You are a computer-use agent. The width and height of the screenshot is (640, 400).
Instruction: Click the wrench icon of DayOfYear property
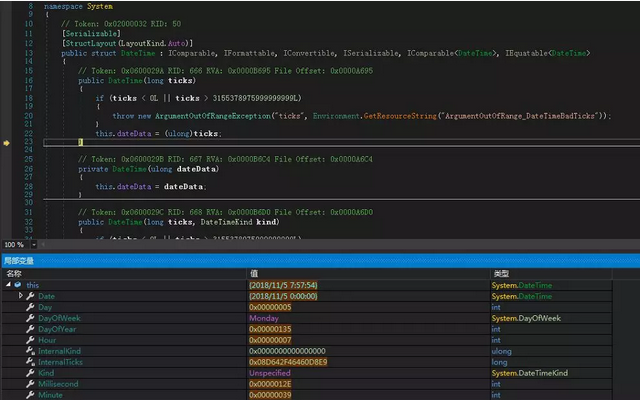30,329
